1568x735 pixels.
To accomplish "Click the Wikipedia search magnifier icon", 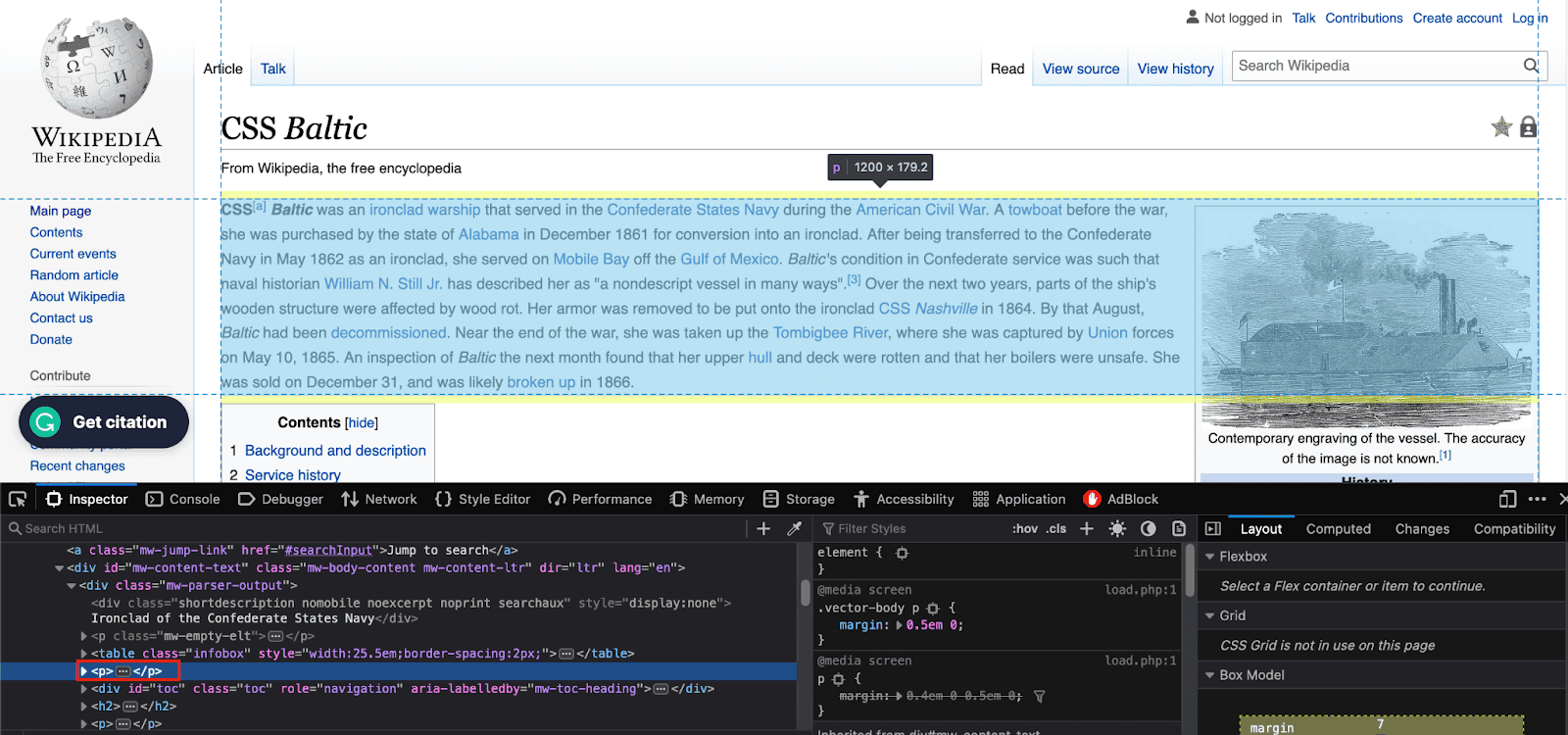I will coord(1531,66).
